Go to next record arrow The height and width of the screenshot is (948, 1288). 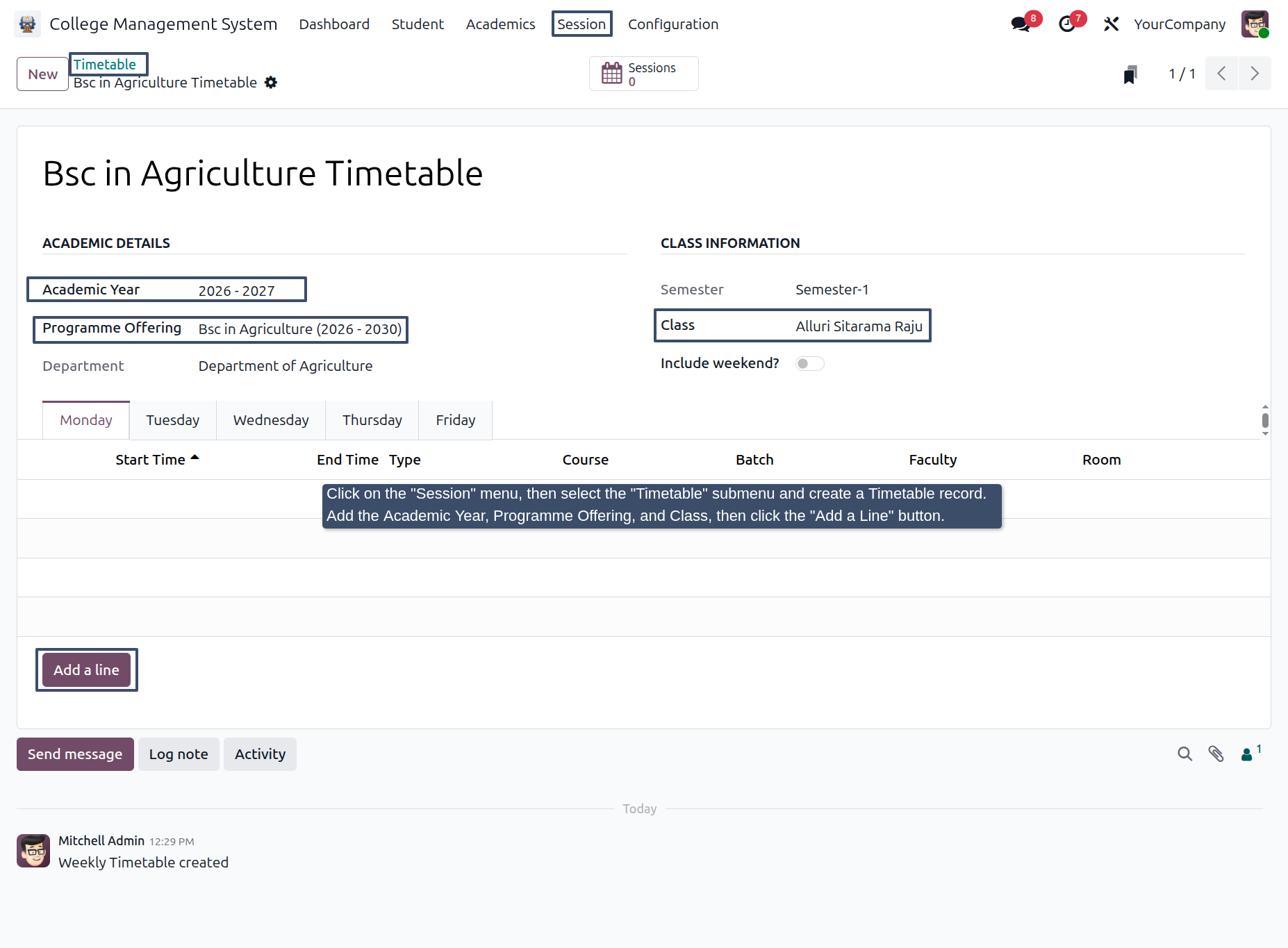[1255, 74]
